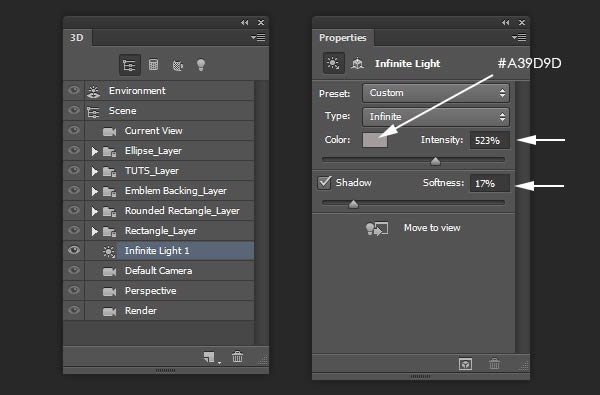Expand the TUTS_Layer group
This screenshot has width=600, height=395.
(95, 171)
